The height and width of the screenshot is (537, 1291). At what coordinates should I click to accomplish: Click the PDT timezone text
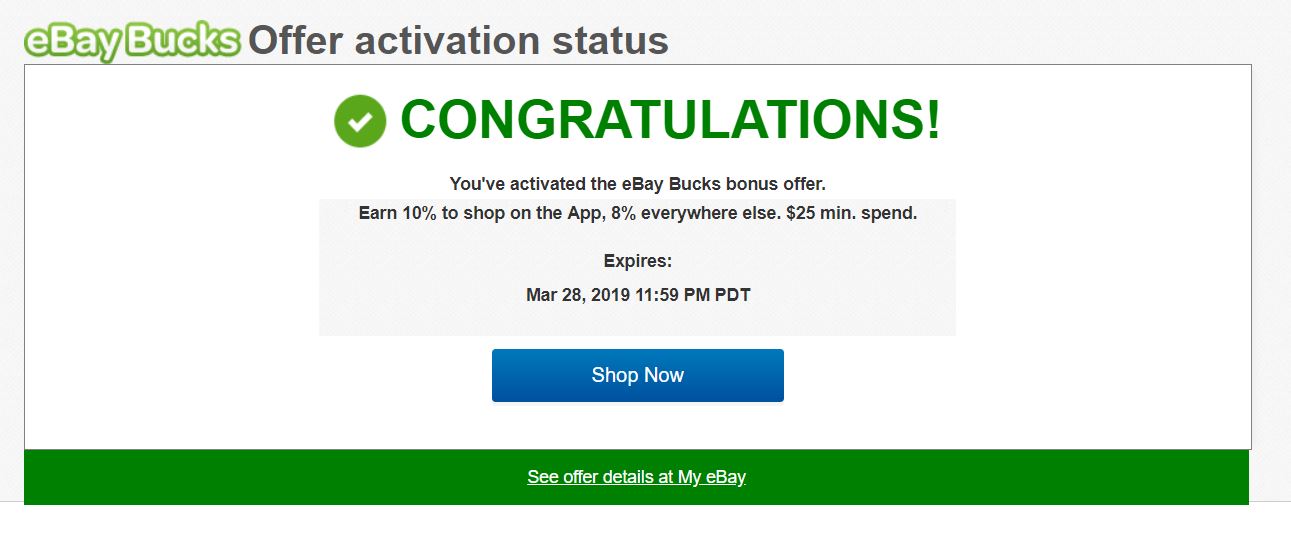[733, 295]
